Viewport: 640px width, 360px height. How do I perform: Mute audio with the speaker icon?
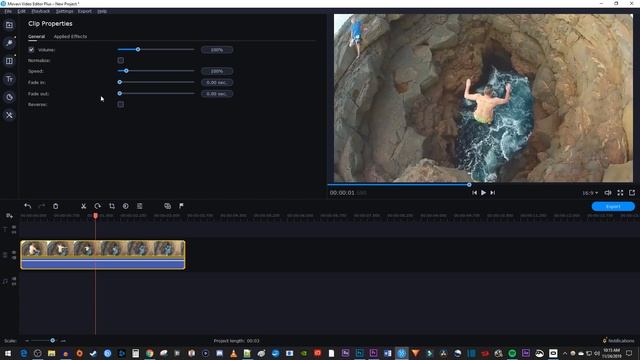tap(608, 193)
